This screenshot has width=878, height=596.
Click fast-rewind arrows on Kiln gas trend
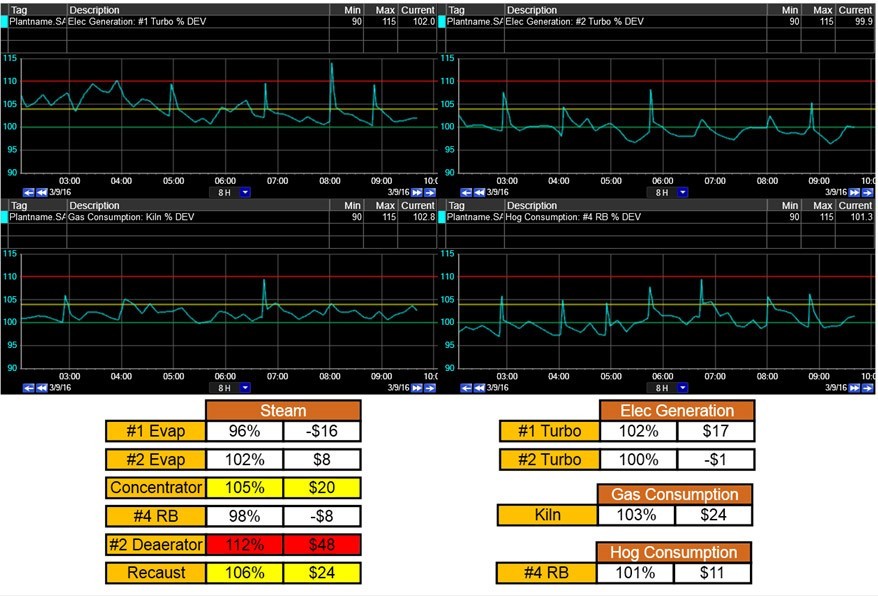click(41, 388)
